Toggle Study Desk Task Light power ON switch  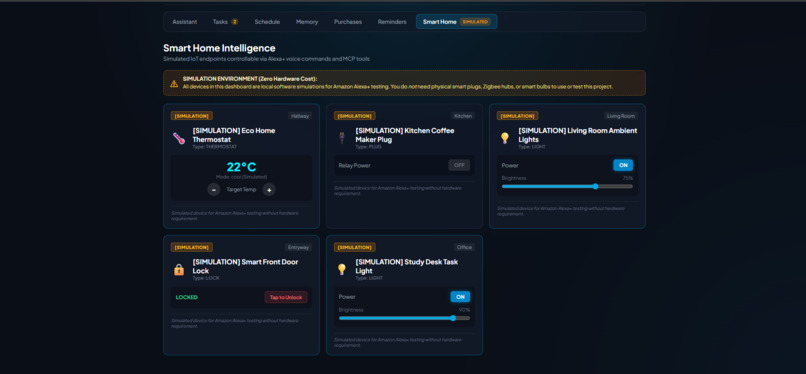coord(460,297)
